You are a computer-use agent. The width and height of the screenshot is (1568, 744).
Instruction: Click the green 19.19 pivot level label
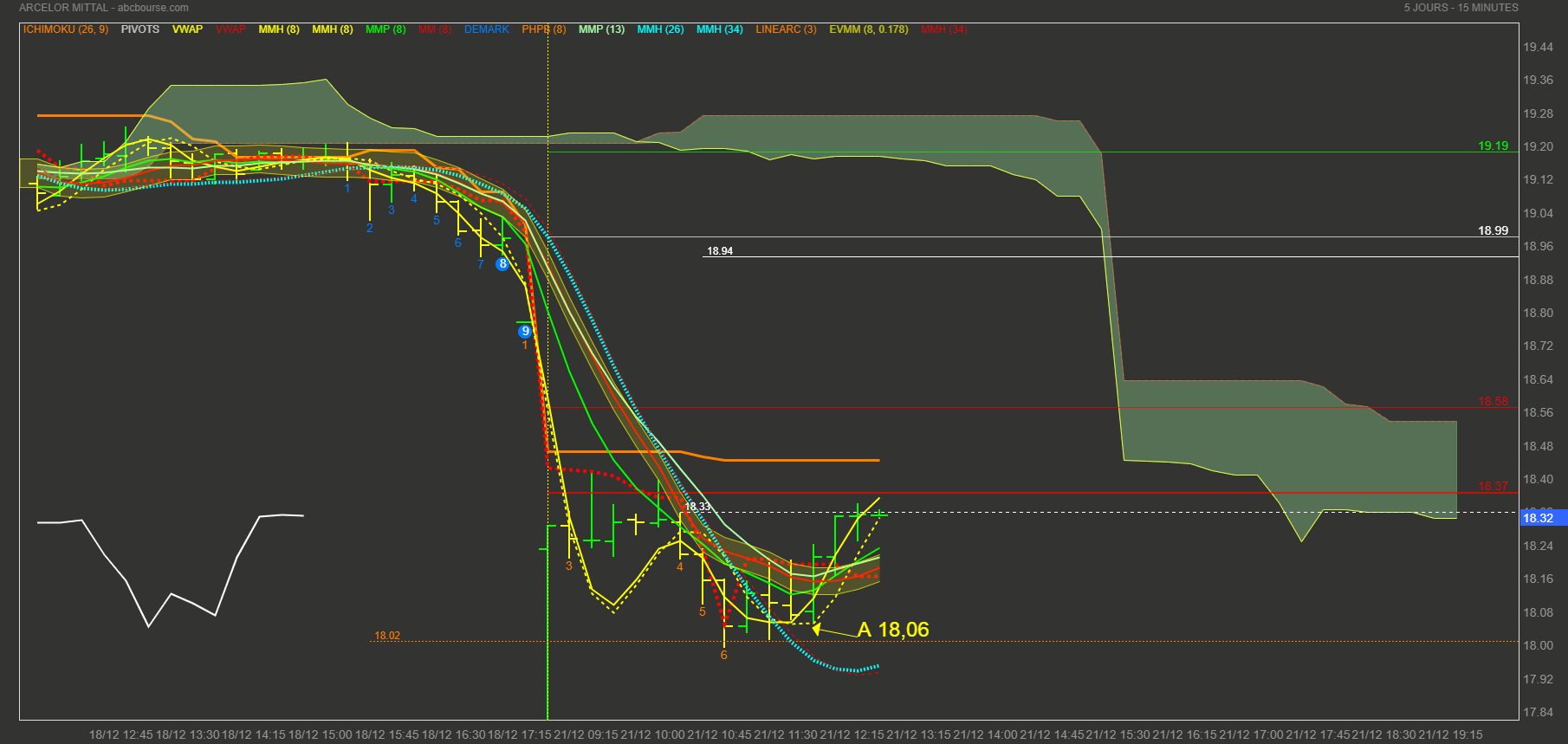[x=1493, y=146]
